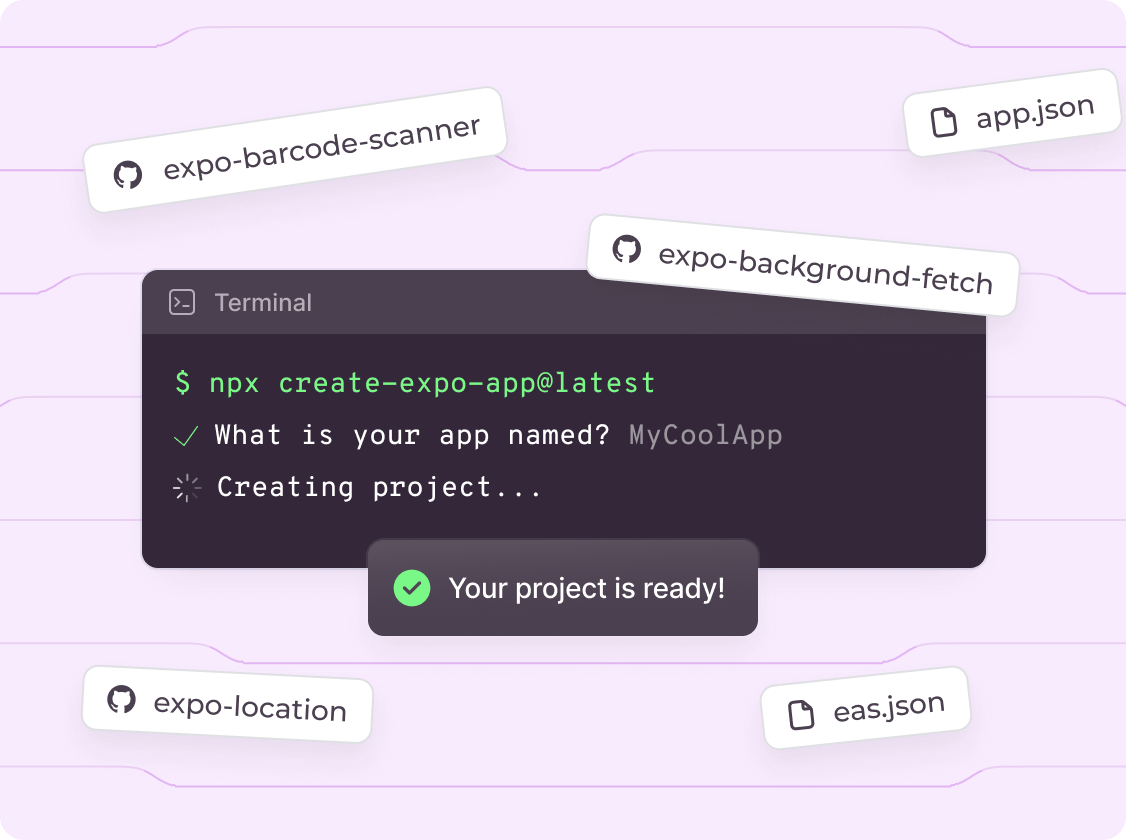Select the eas.json file label

tap(889, 707)
